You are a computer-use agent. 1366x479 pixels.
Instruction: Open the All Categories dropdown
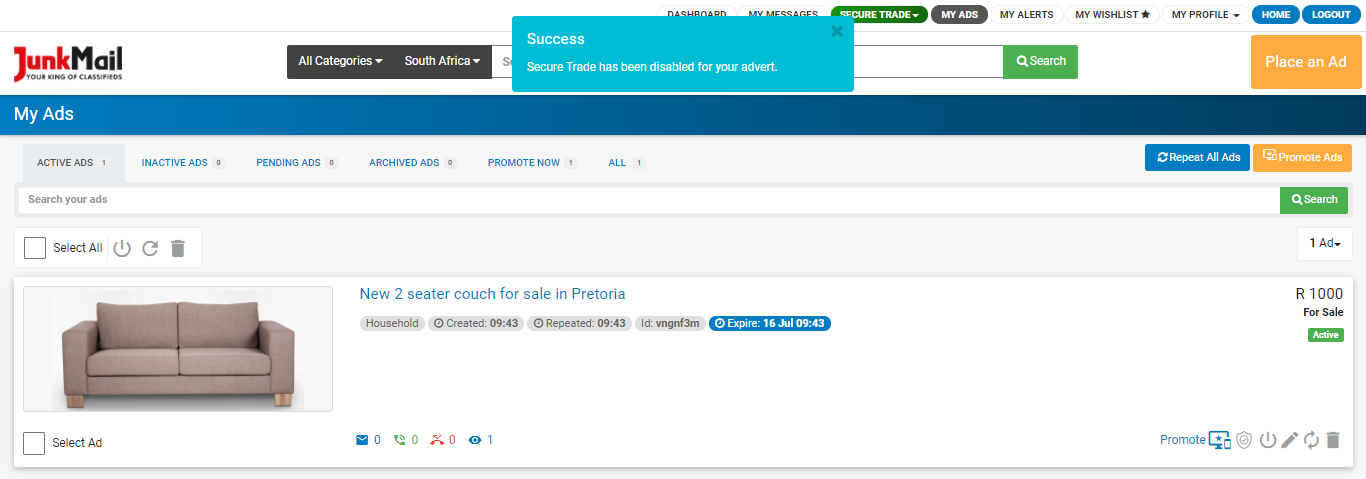pyautogui.click(x=340, y=61)
